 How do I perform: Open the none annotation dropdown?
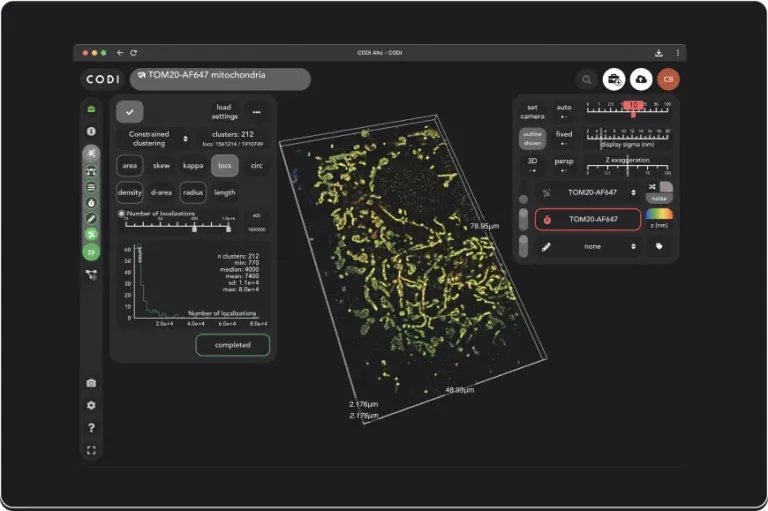[x=592, y=246]
